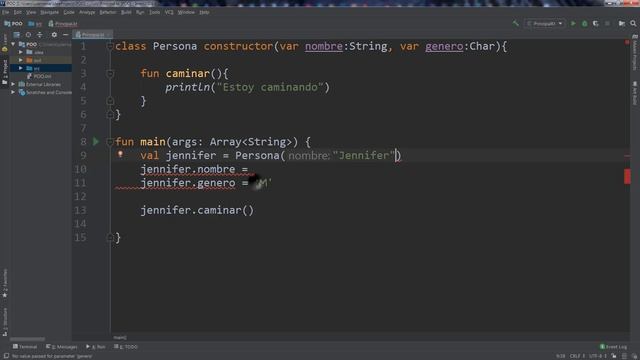Fold the main function at line 8
This screenshot has width=640, height=360.
click(x=110, y=142)
